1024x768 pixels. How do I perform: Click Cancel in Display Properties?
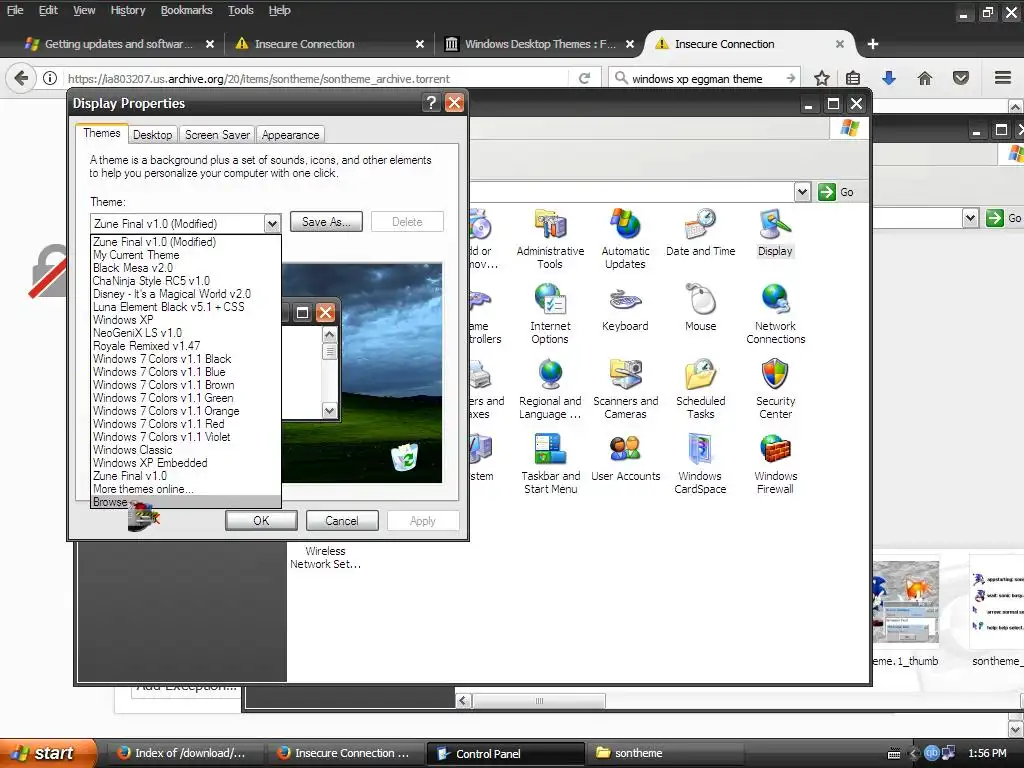[x=342, y=520]
